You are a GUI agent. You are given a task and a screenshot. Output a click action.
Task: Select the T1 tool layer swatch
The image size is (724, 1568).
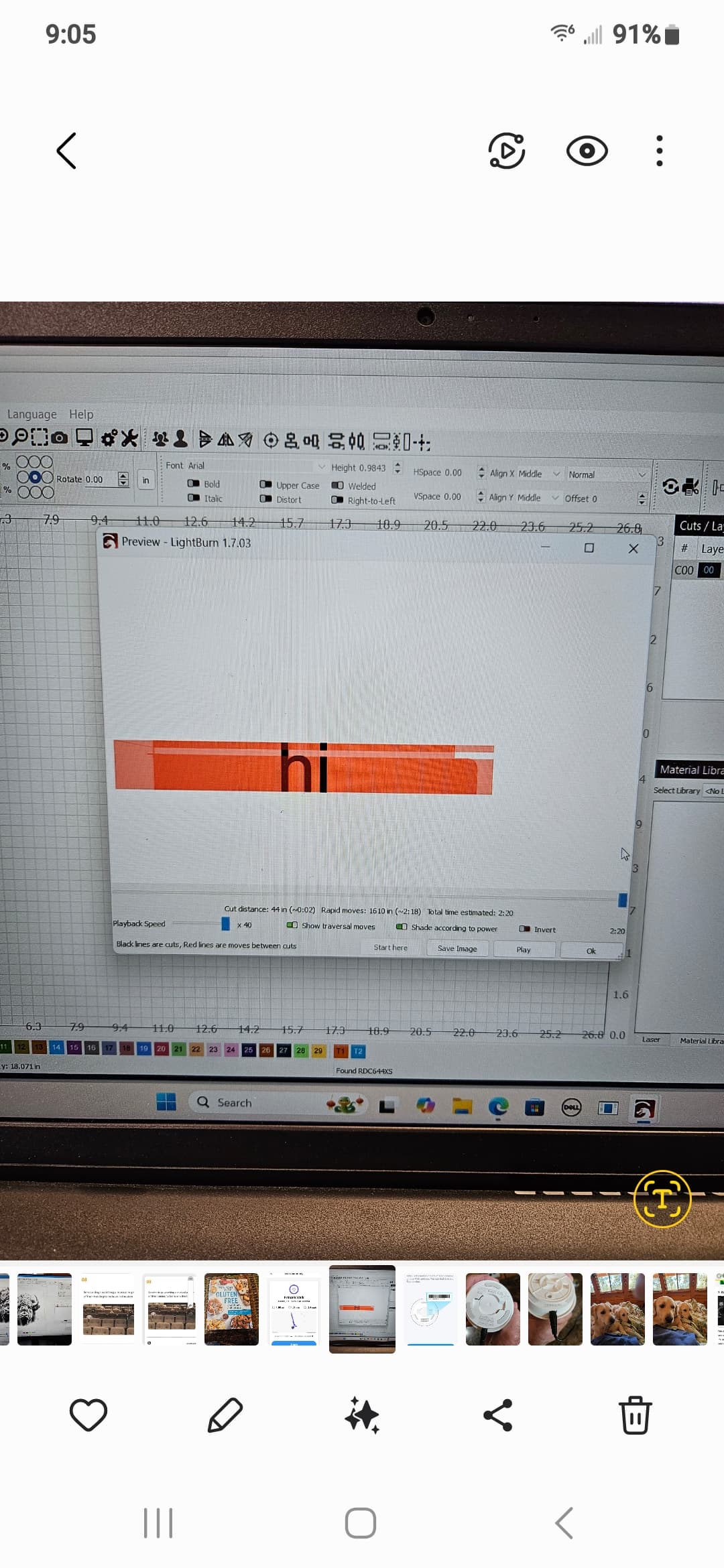coord(341,1051)
